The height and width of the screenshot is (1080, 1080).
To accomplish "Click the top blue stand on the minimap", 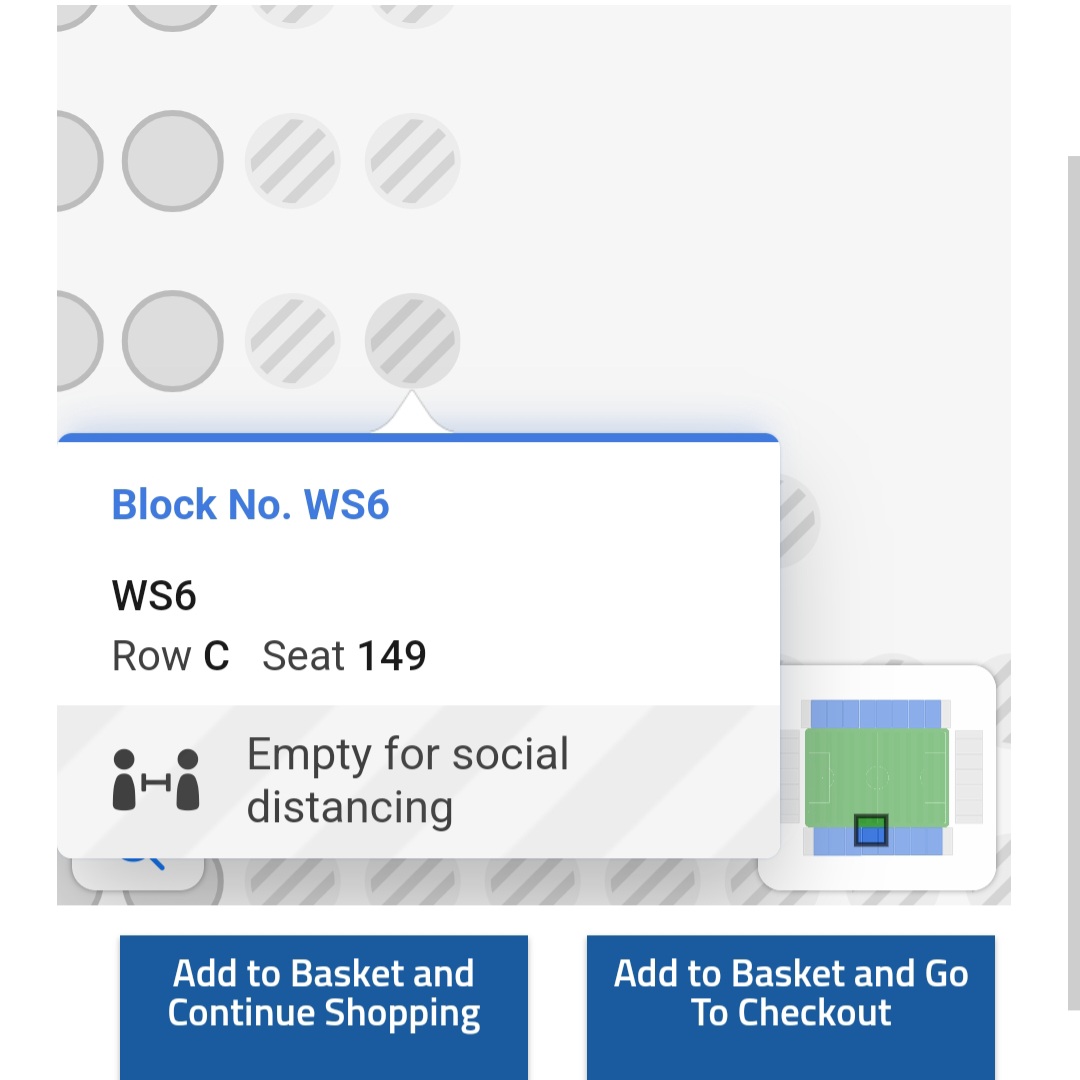I will [x=875, y=714].
